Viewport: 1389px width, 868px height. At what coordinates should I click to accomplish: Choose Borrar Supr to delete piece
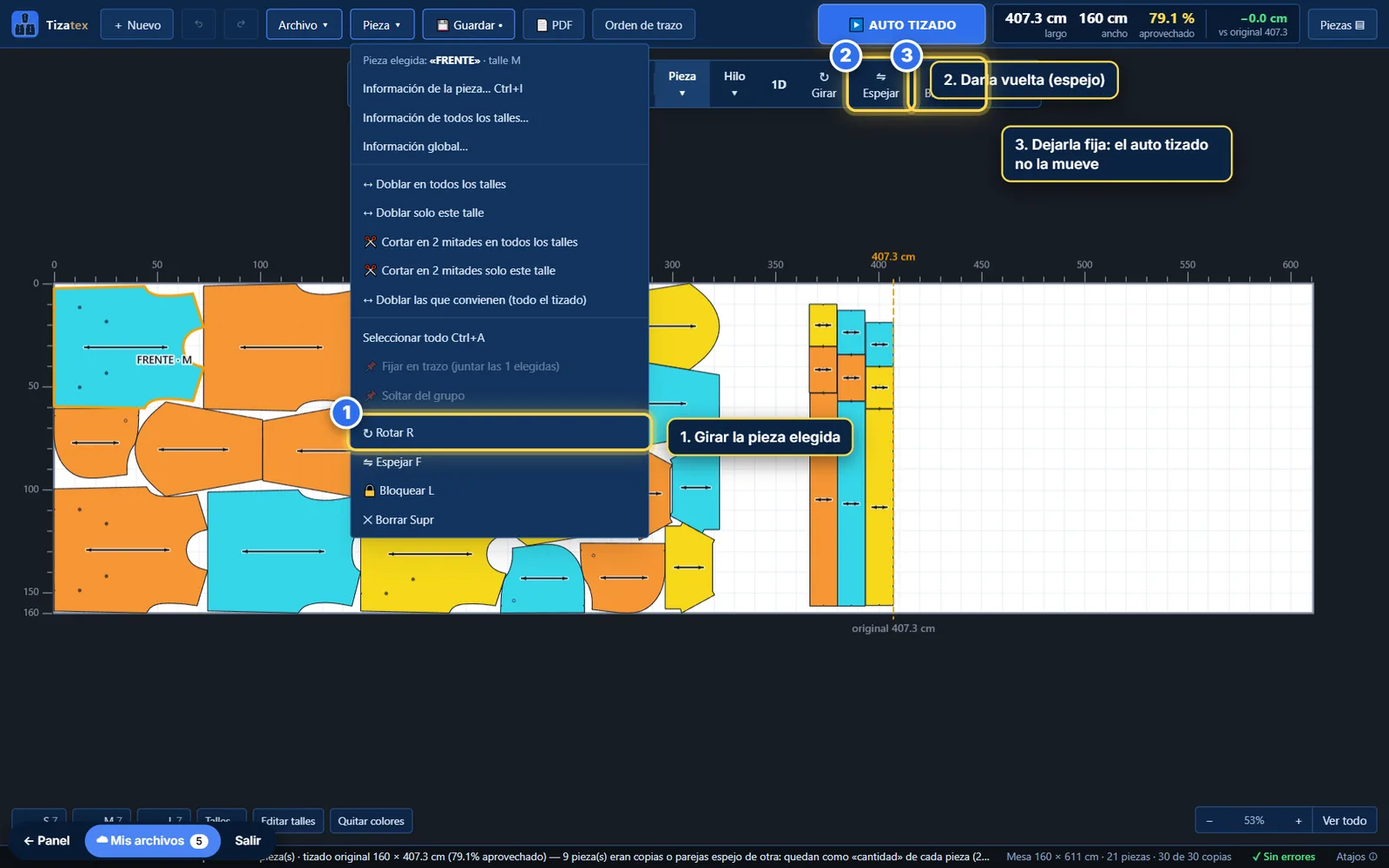click(499, 520)
